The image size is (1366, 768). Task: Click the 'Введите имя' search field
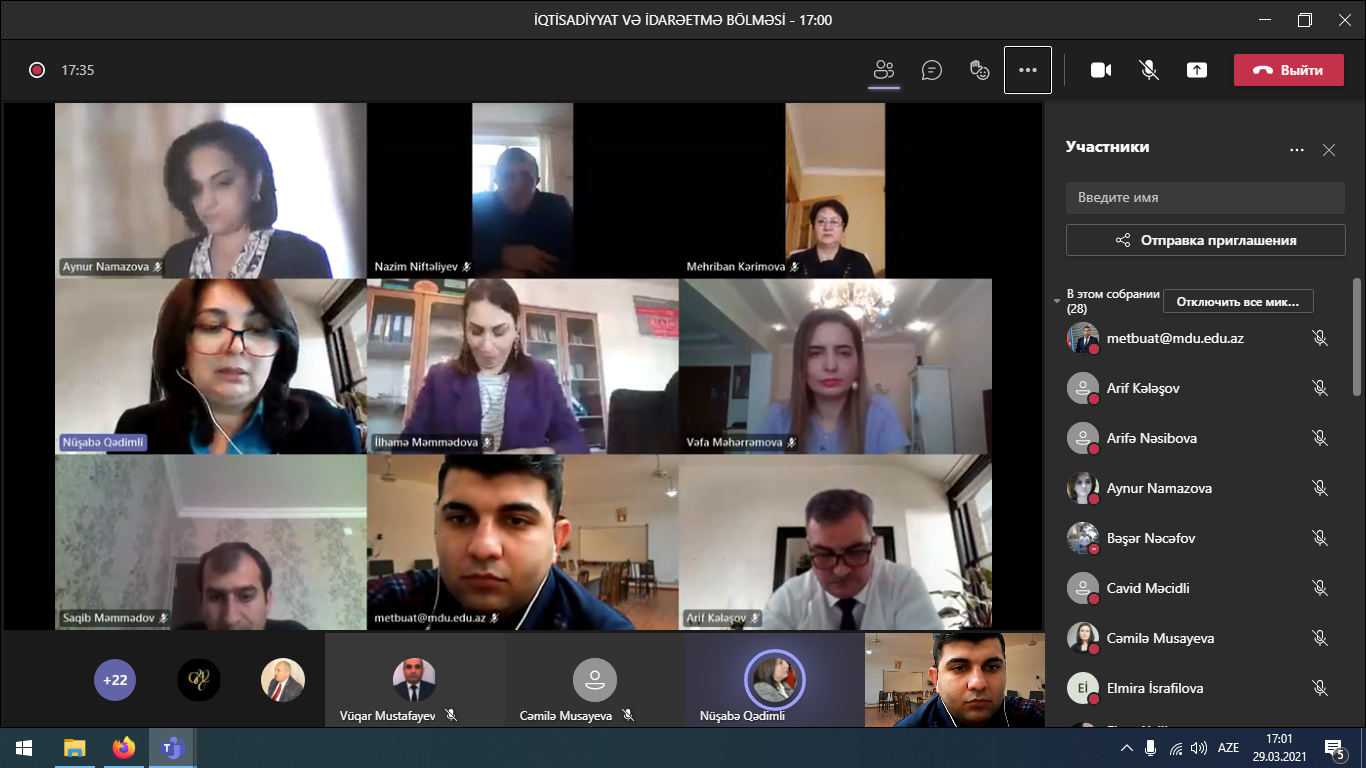coord(1205,197)
